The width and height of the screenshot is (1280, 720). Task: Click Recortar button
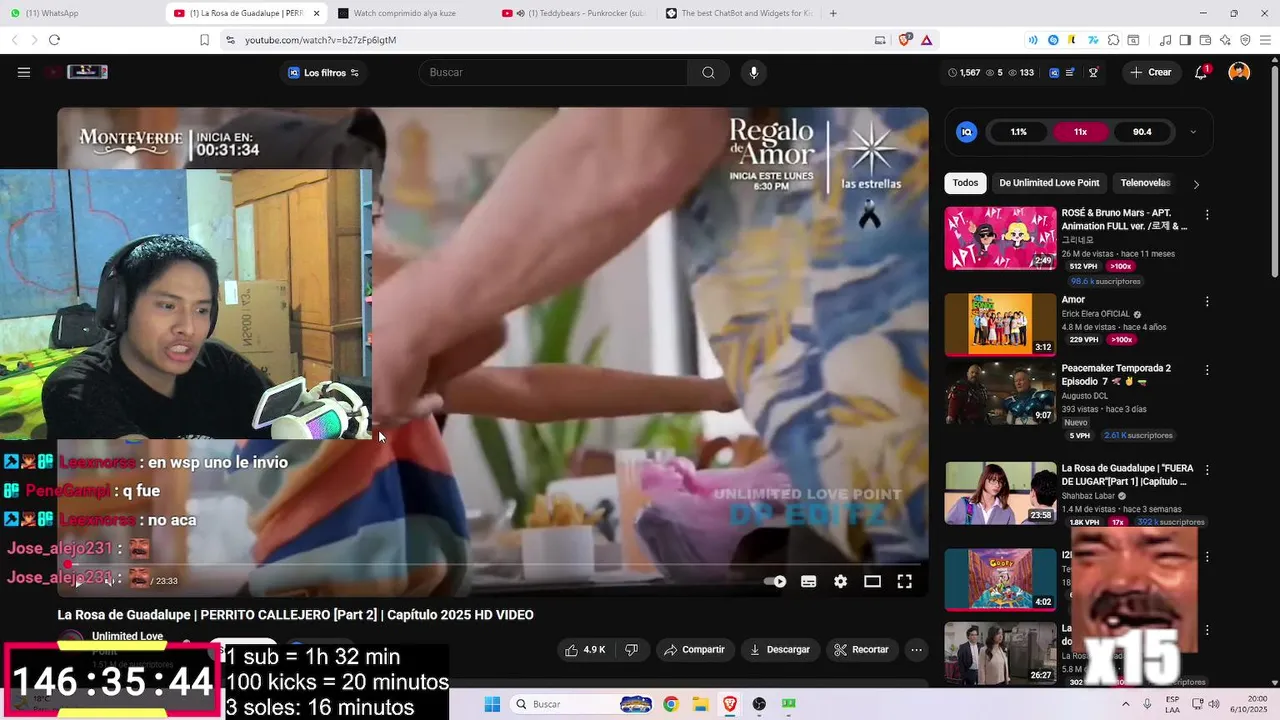tap(861, 650)
